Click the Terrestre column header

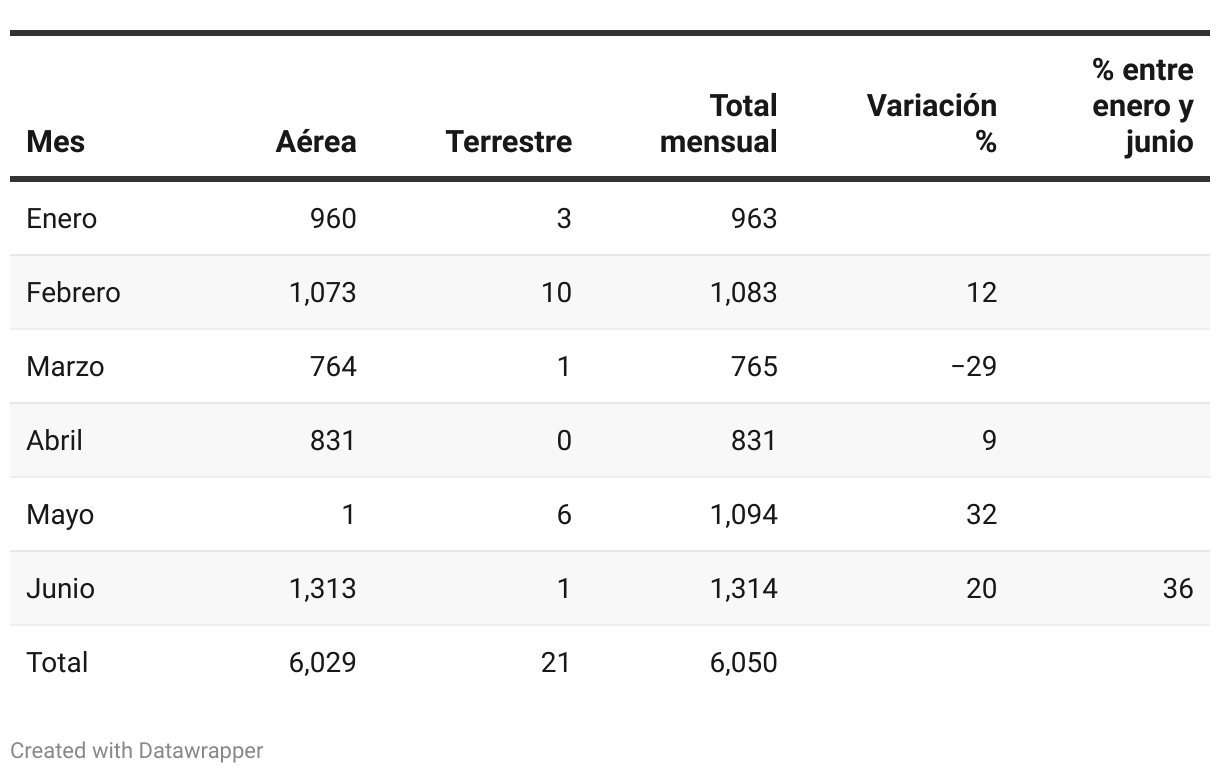coord(509,142)
